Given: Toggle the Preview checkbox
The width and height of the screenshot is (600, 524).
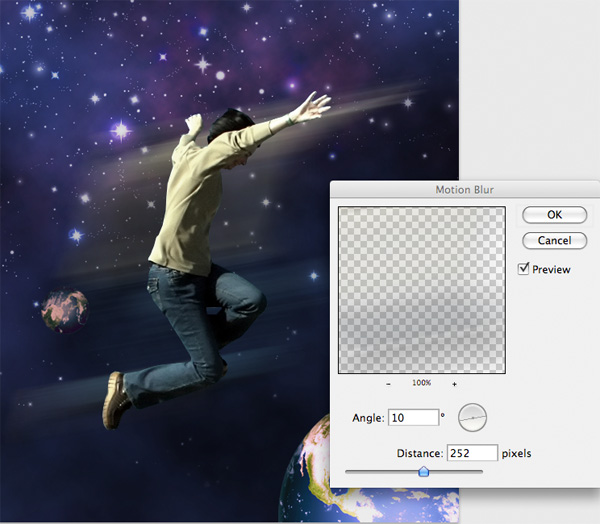Looking at the screenshot, I should pyautogui.click(x=523, y=269).
